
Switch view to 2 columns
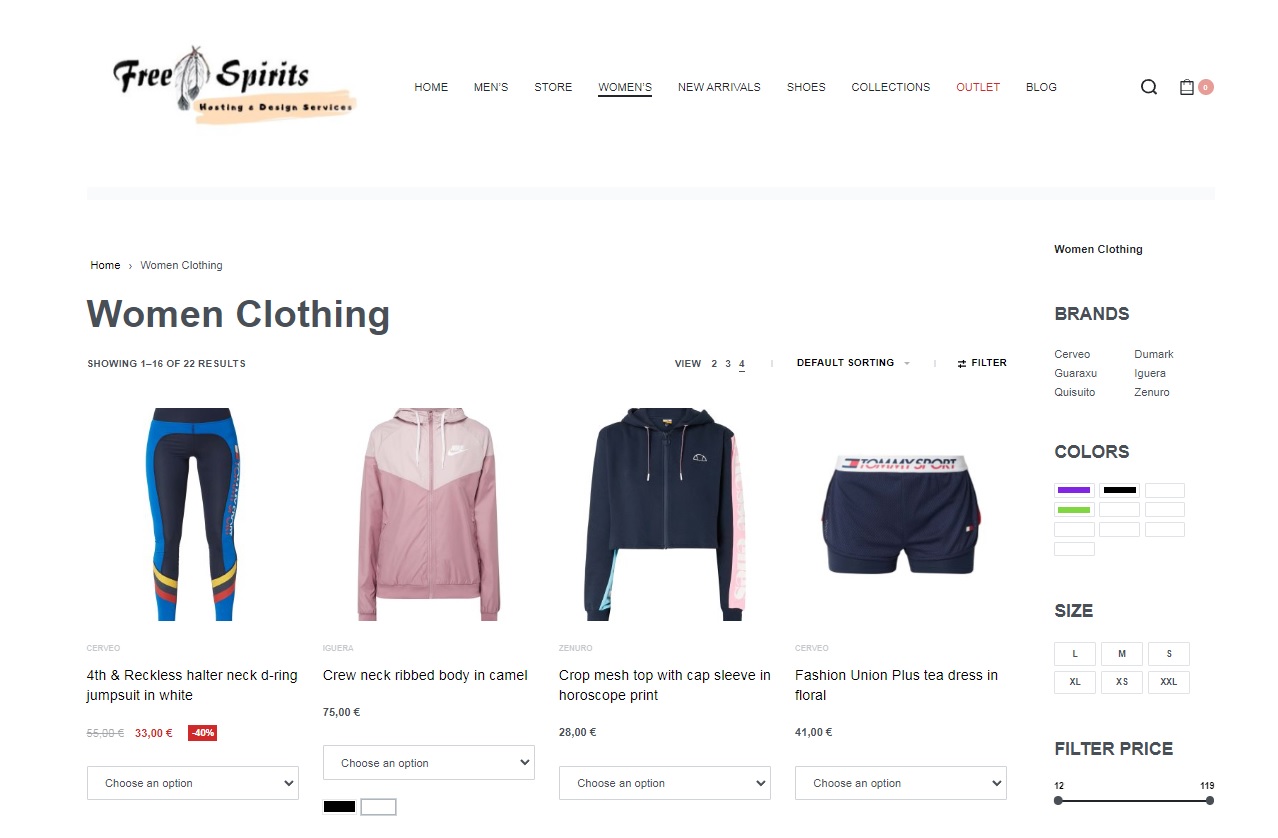714,364
